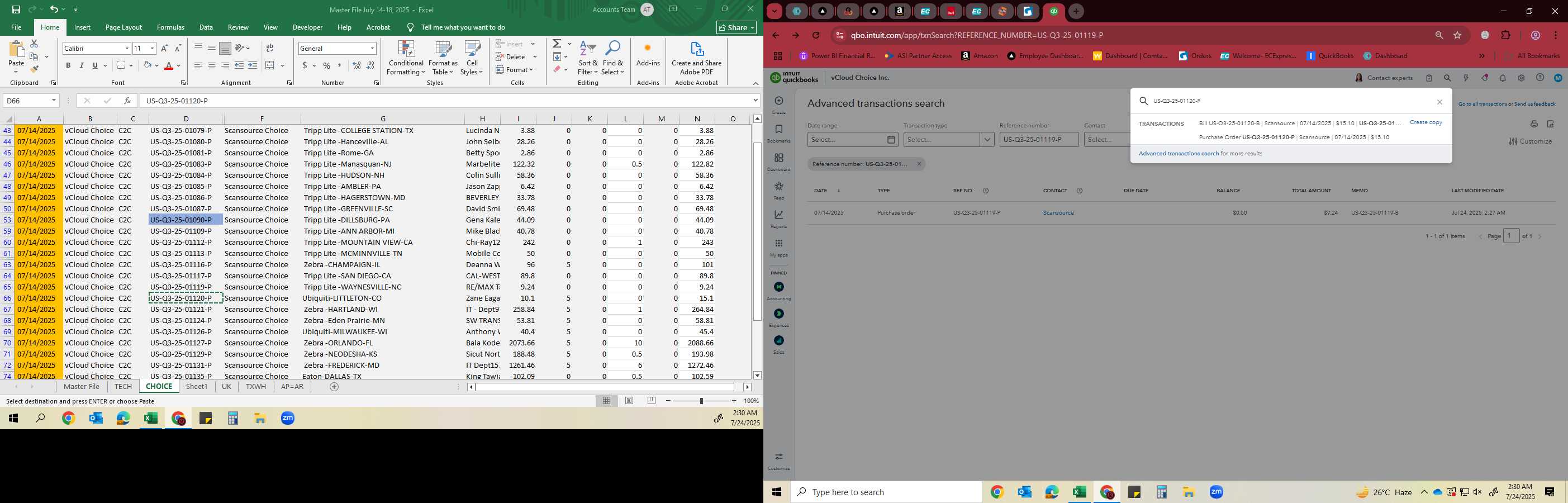This screenshot has height=503, width=1568.
Task: Reload the Chrome page
Action: [x=816, y=35]
